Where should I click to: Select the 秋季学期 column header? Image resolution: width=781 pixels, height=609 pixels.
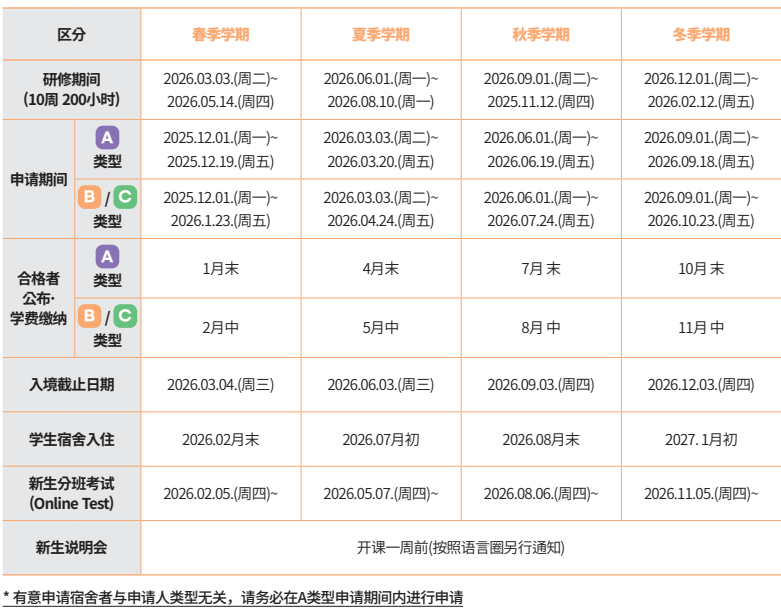pos(540,34)
